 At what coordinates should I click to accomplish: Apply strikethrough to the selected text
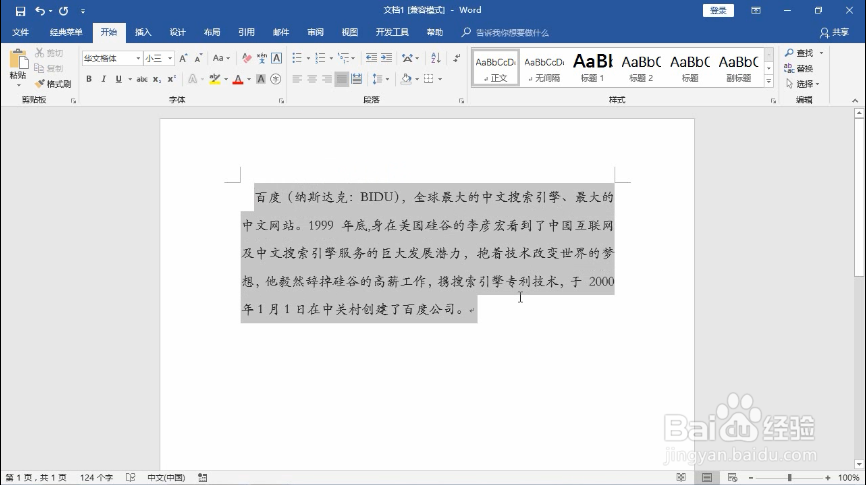(x=142, y=79)
